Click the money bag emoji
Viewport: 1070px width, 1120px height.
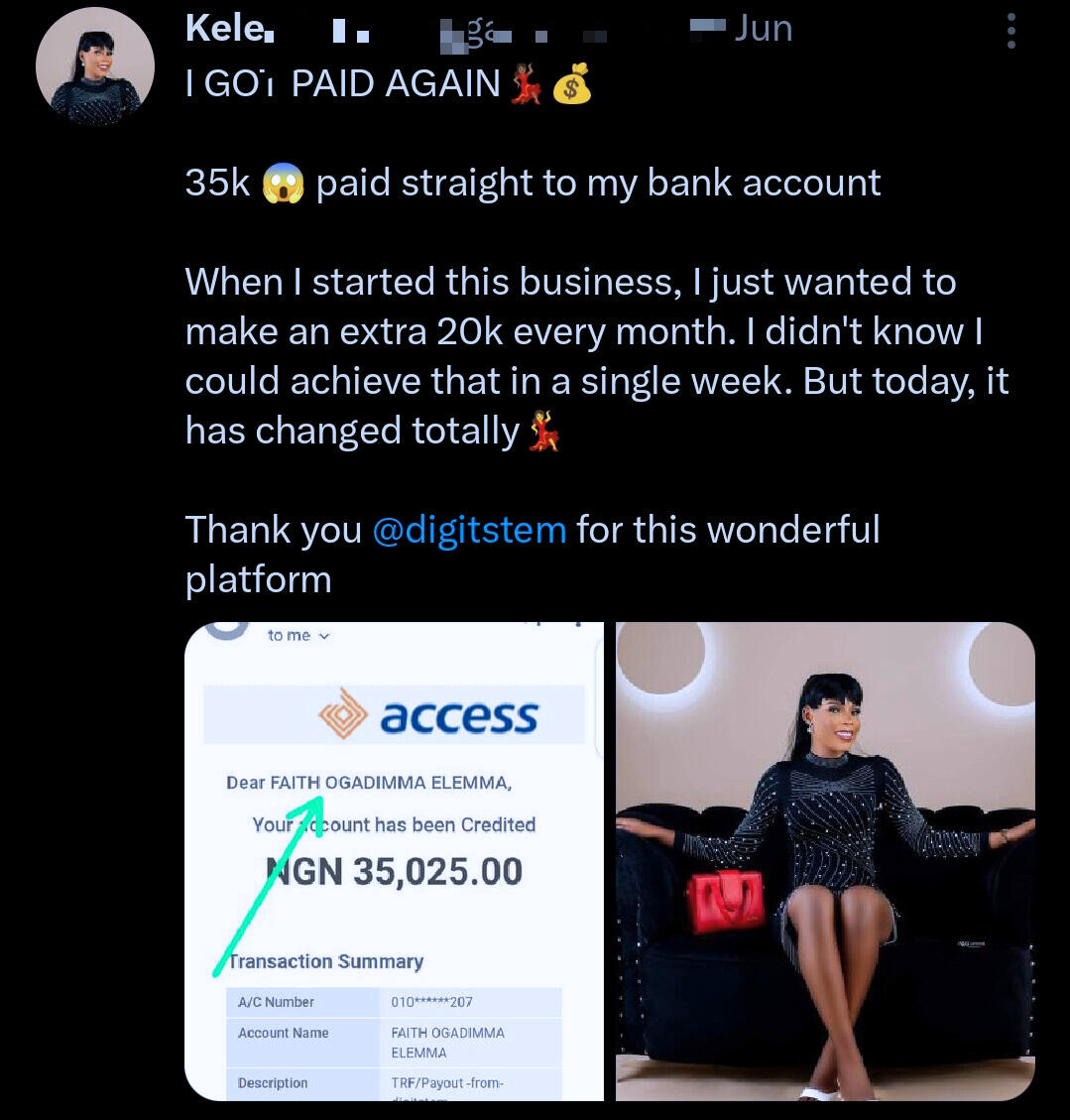pos(571,85)
